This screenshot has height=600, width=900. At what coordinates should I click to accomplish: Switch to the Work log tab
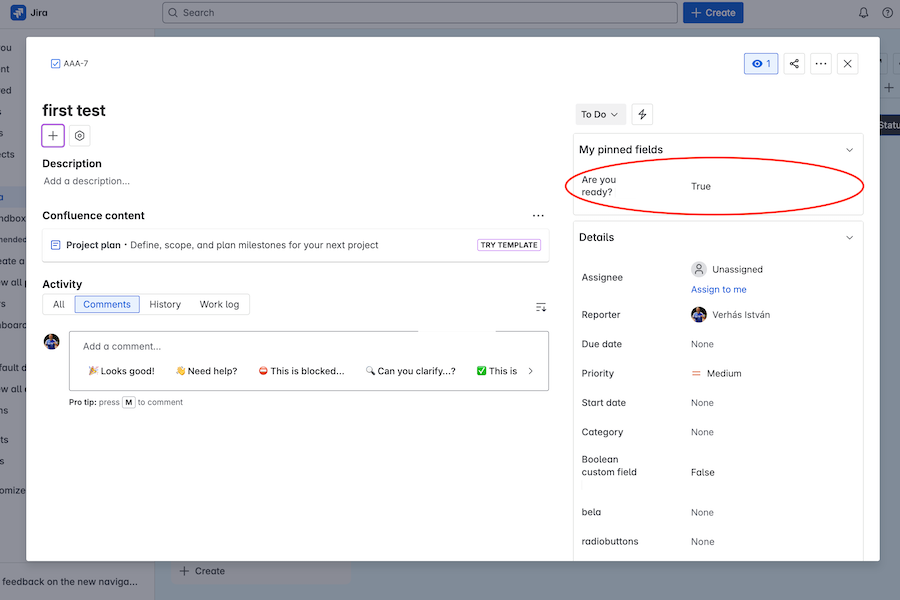click(219, 305)
